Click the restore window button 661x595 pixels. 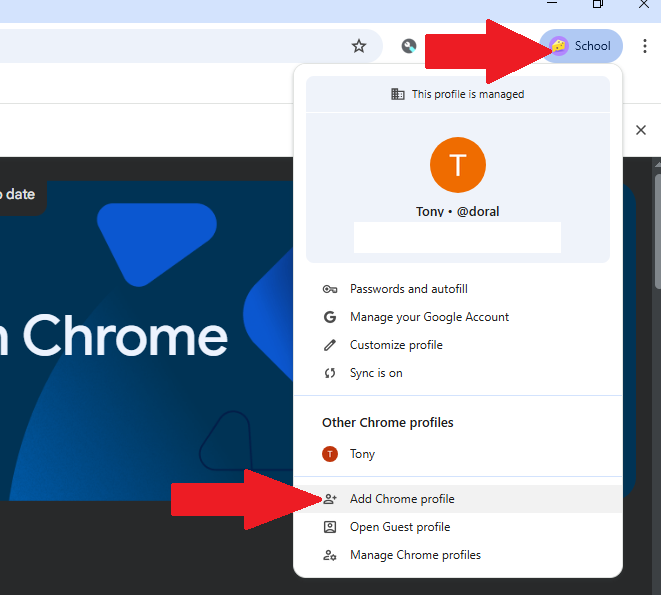[x=598, y=5]
